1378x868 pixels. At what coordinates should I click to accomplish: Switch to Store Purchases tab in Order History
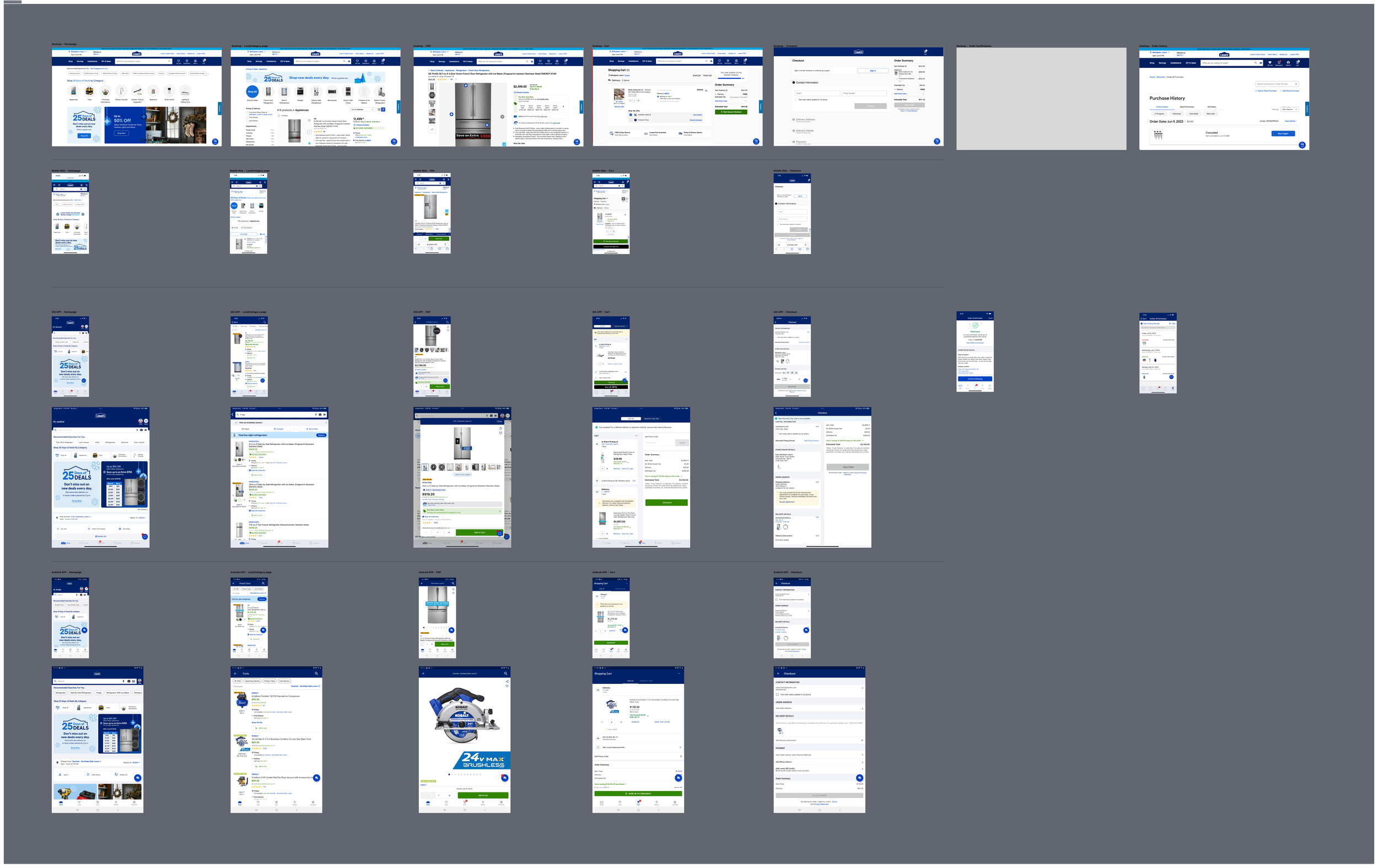tap(1187, 107)
